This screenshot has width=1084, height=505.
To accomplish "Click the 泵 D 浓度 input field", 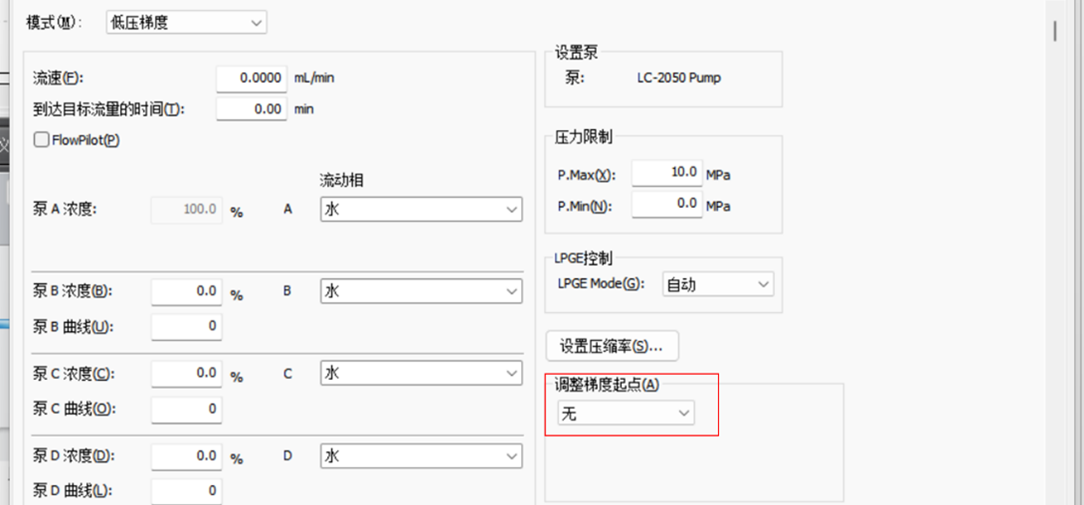I will pos(186,456).
